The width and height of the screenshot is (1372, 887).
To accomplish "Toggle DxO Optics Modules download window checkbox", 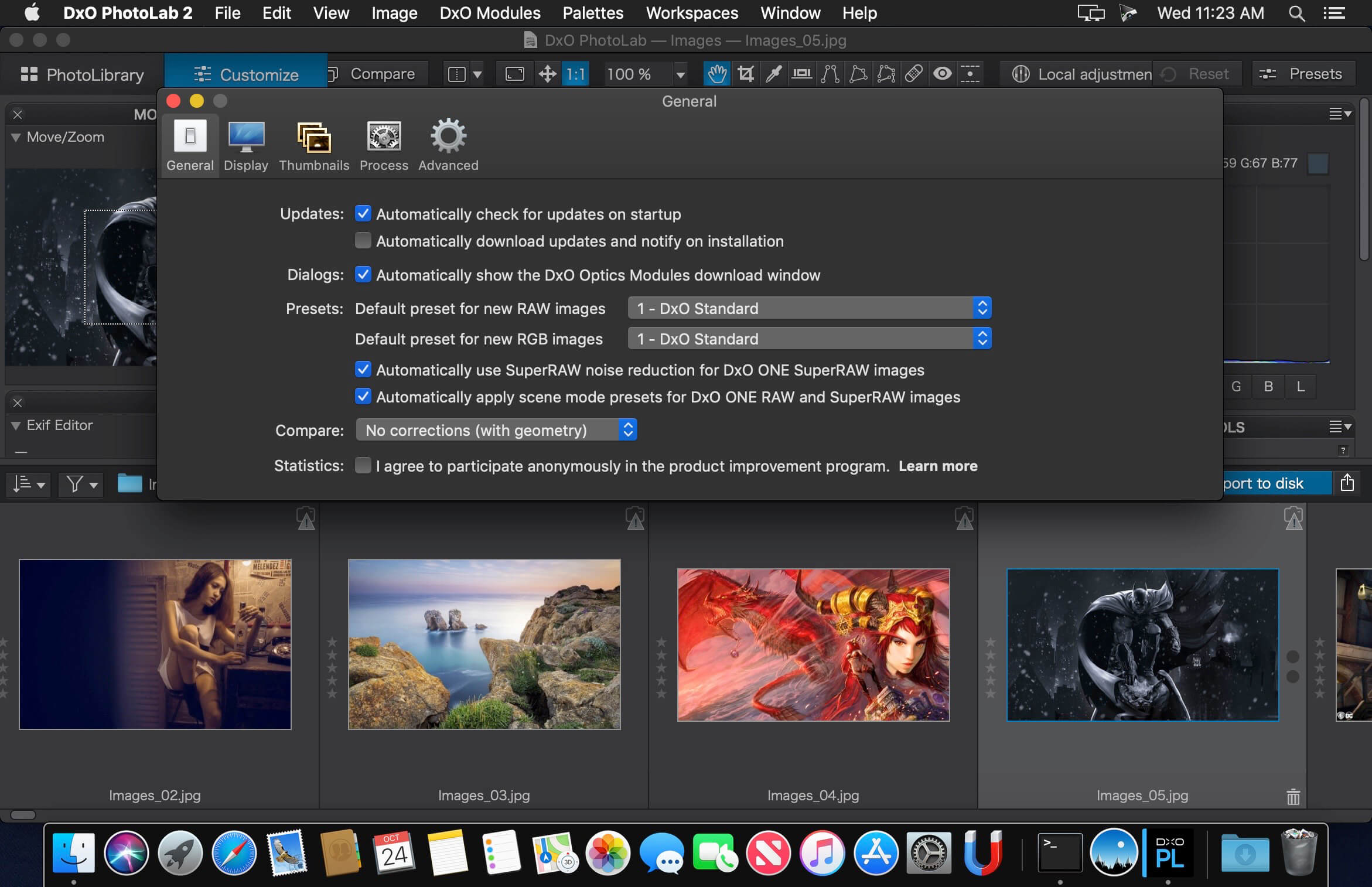I will click(x=363, y=275).
